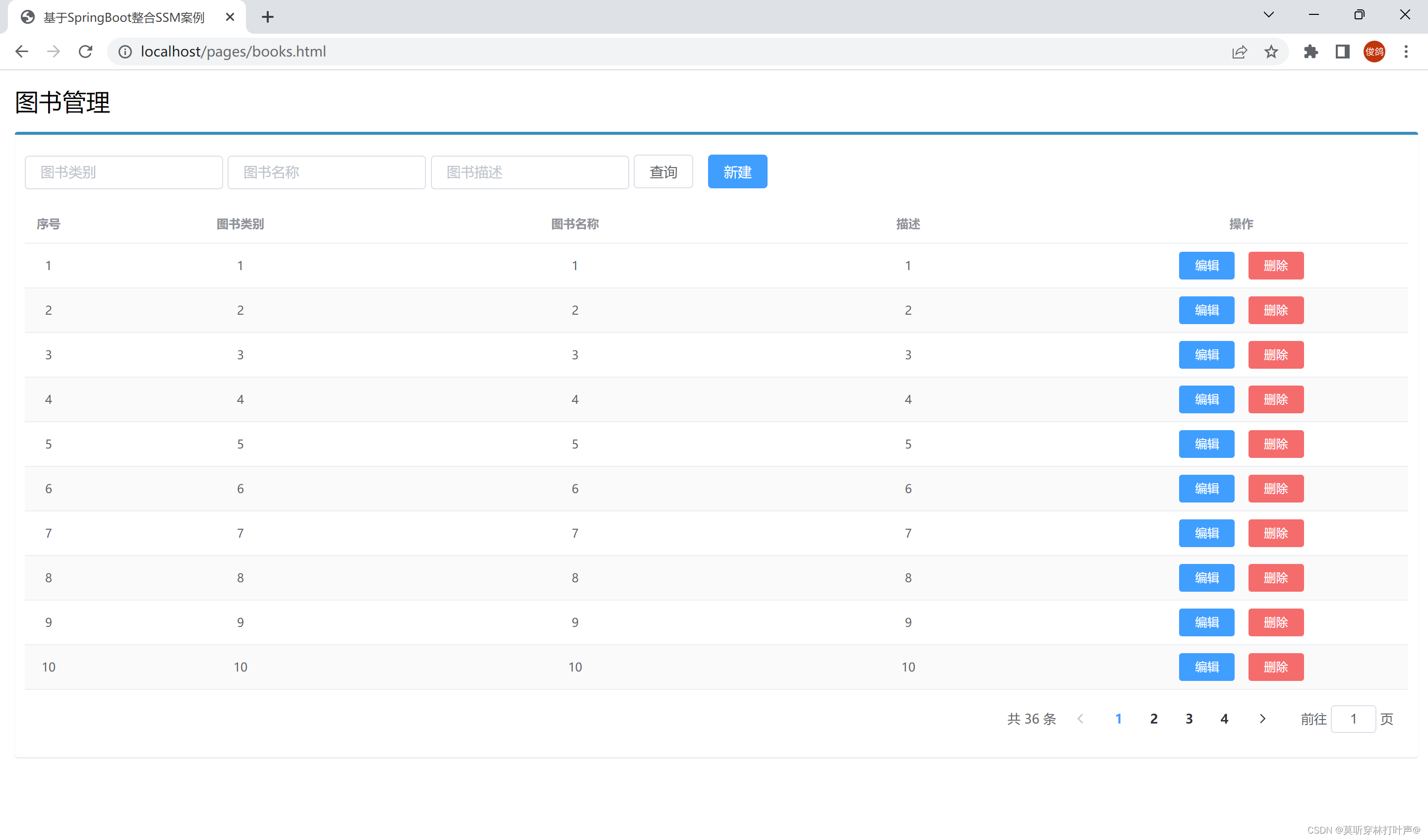This screenshot has height=840, width=1428.
Task: Edit the book in row 1
Action: tap(1206, 266)
